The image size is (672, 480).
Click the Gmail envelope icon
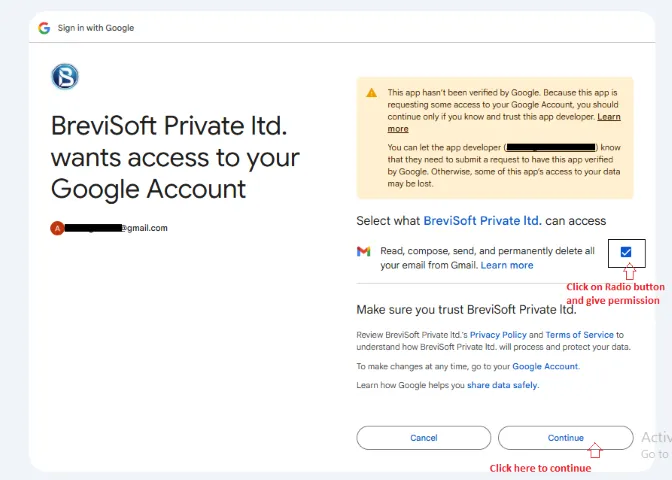pos(364,251)
